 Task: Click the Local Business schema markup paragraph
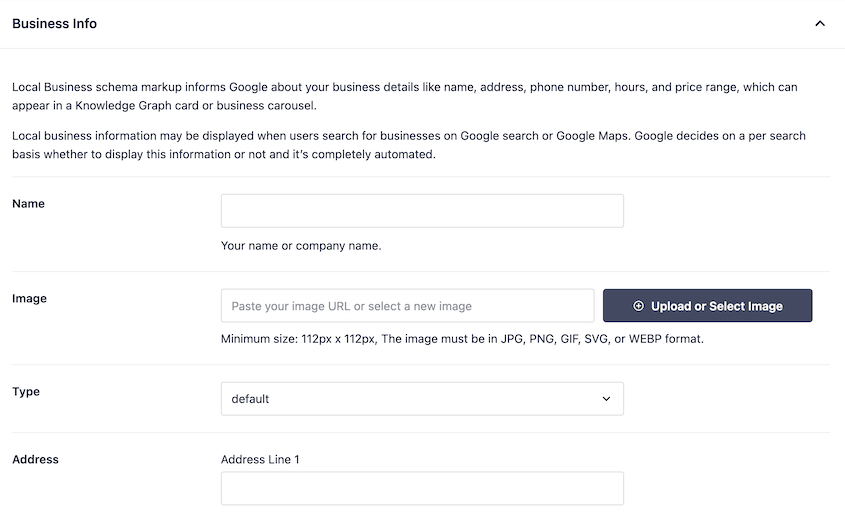404,88
